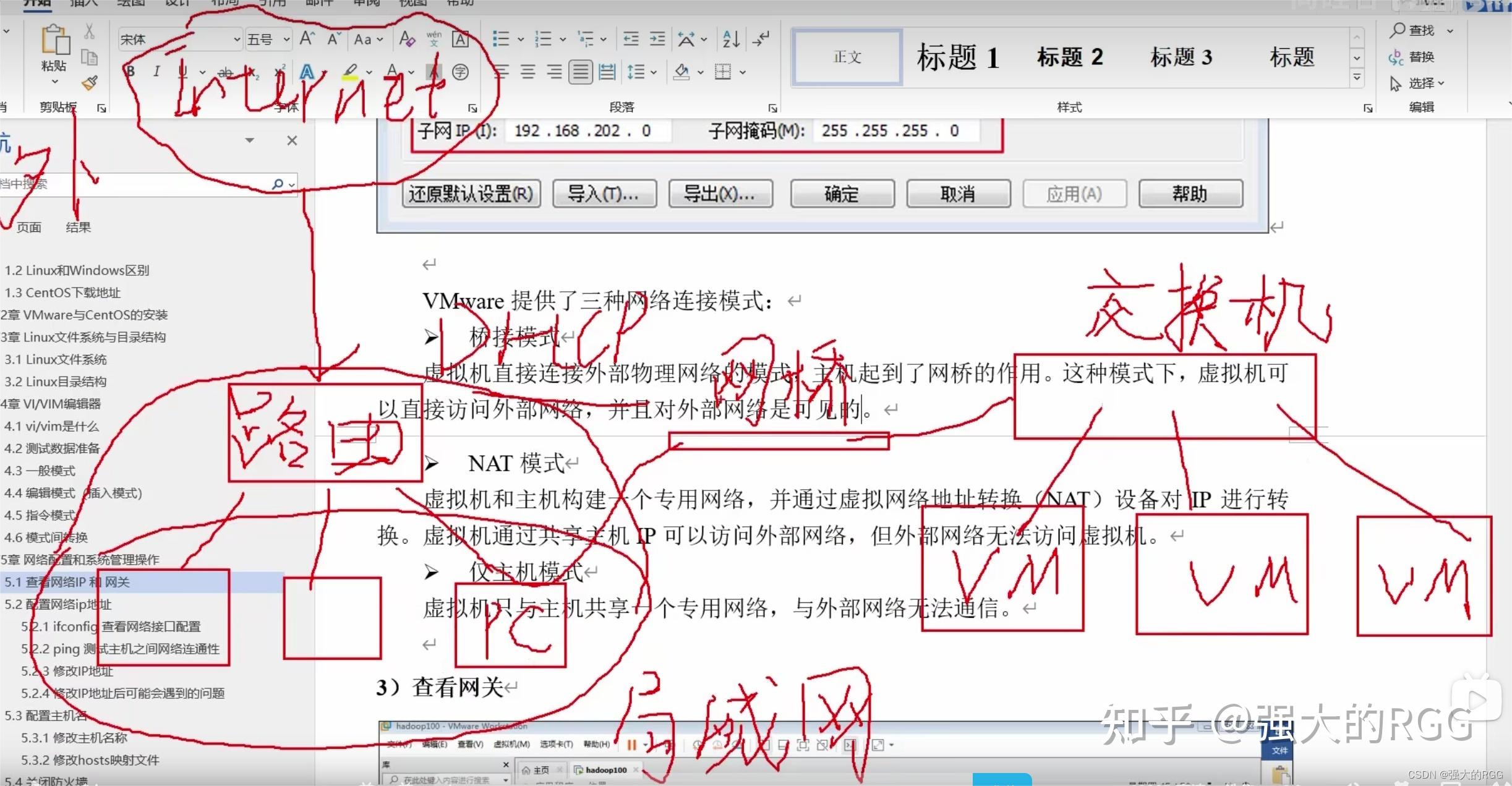The image size is (1512, 786).
Task: Decrease font size with A-down icon
Action: pyautogui.click(x=334, y=39)
